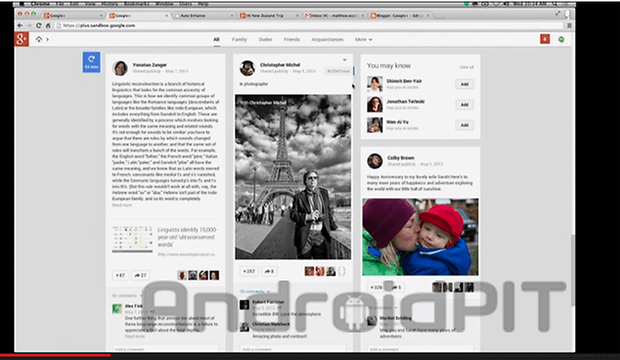Viewport: 620px width, 360px height.
Task: Click Shimrit Ben-Yair's avatar
Action: [374, 84]
